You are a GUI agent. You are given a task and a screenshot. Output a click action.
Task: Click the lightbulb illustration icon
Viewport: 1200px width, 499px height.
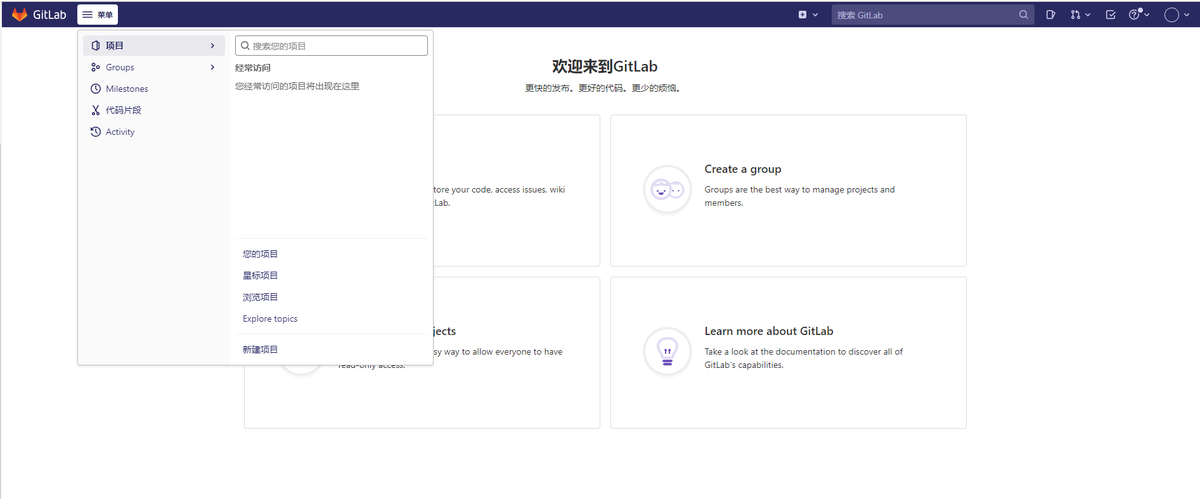click(x=667, y=351)
